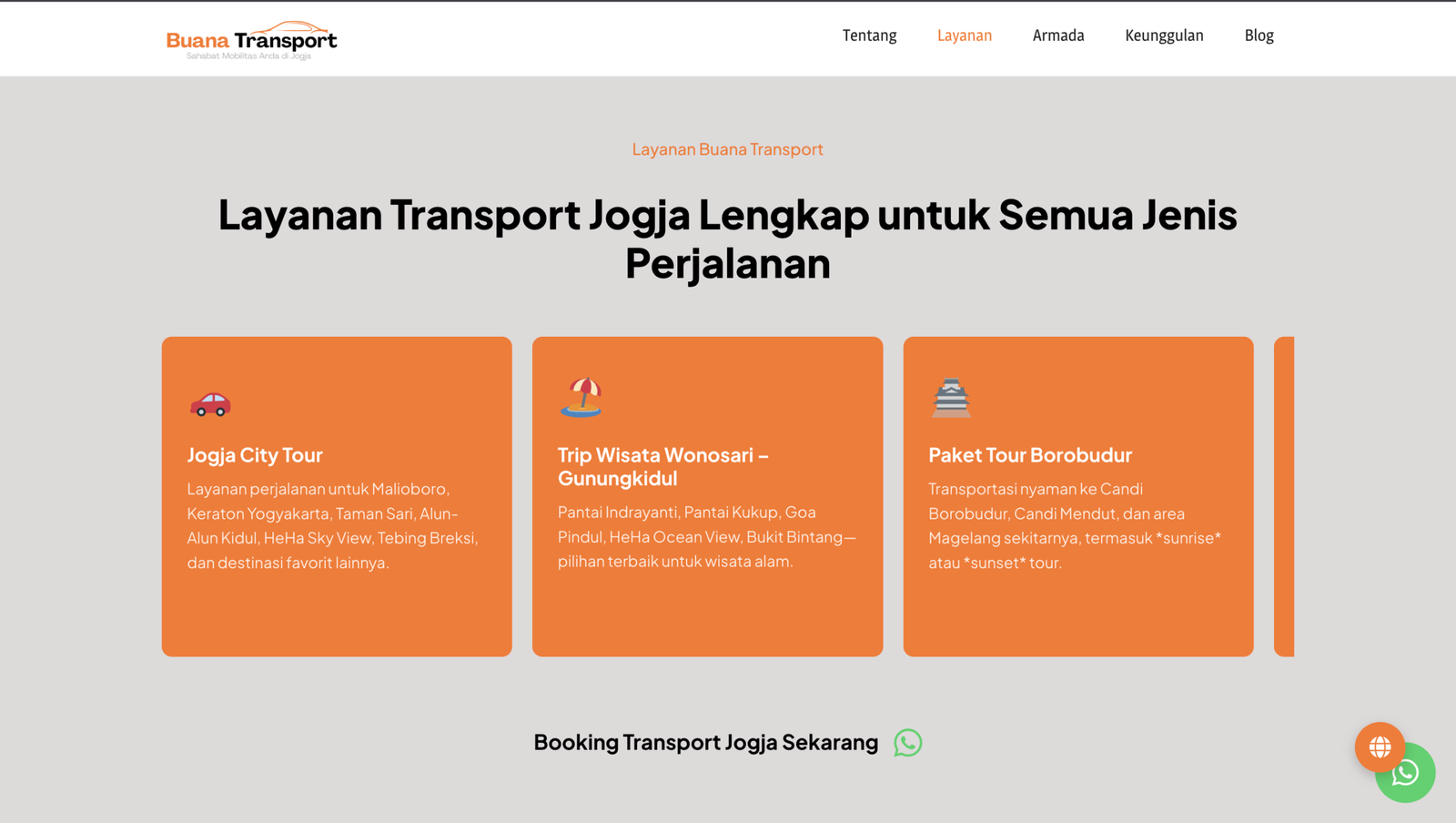
Task: Click the Jogja City Tour title
Action: pyautogui.click(x=255, y=455)
